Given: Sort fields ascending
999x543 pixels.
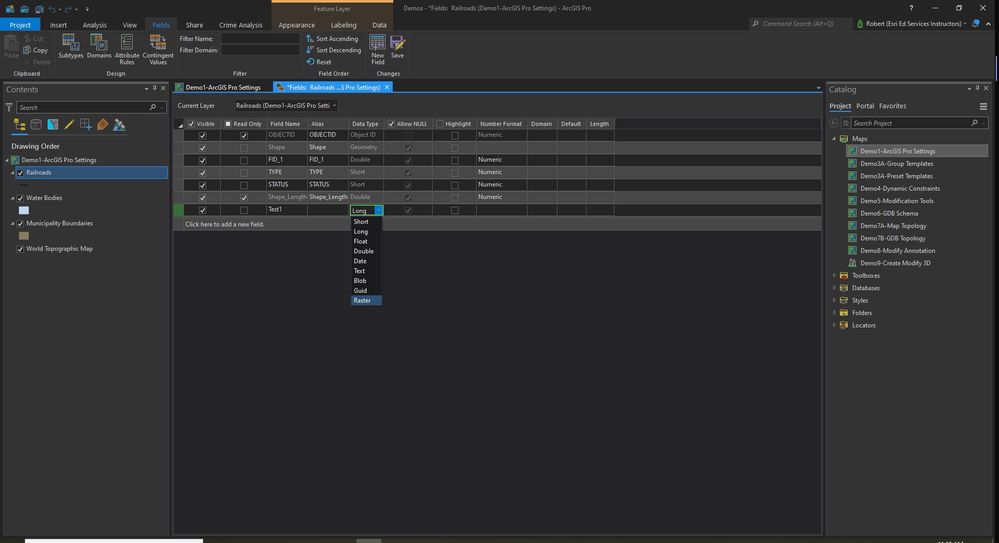Looking at the screenshot, I should pyautogui.click(x=332, y=39).
